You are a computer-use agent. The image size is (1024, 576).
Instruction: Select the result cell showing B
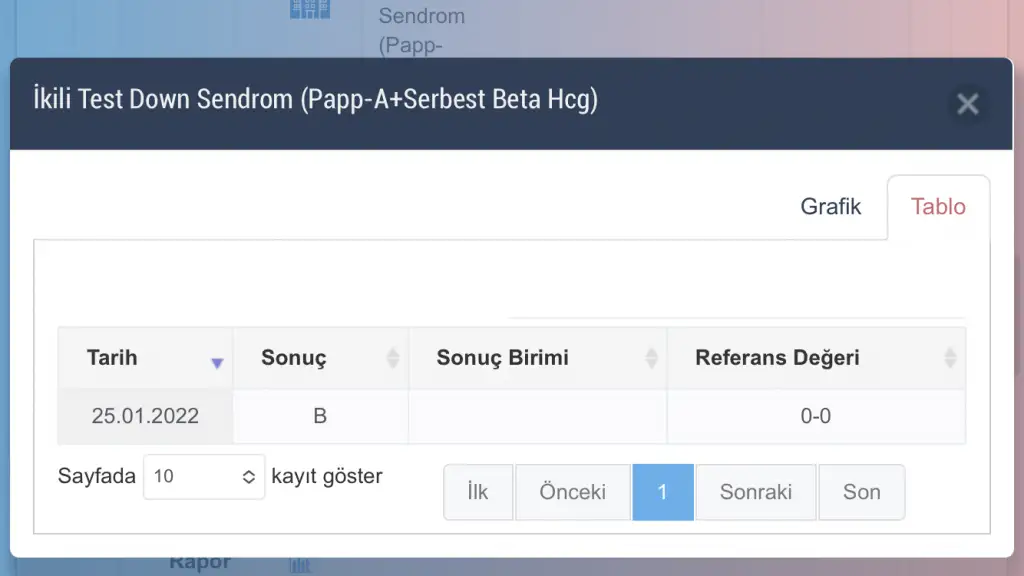pos(320,417)
